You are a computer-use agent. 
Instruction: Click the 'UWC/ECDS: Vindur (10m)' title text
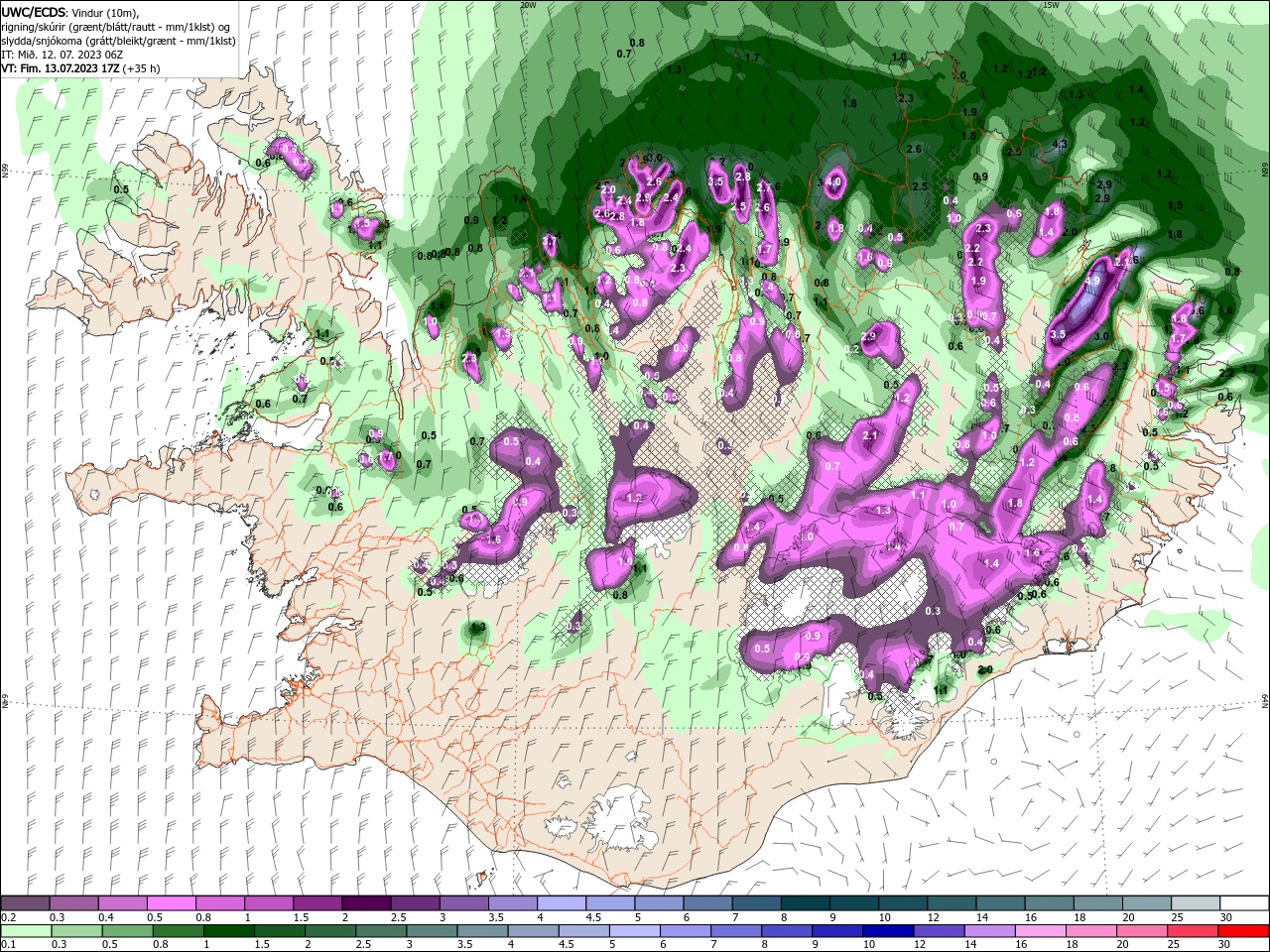pyautogui.click(x=70, y=12)
